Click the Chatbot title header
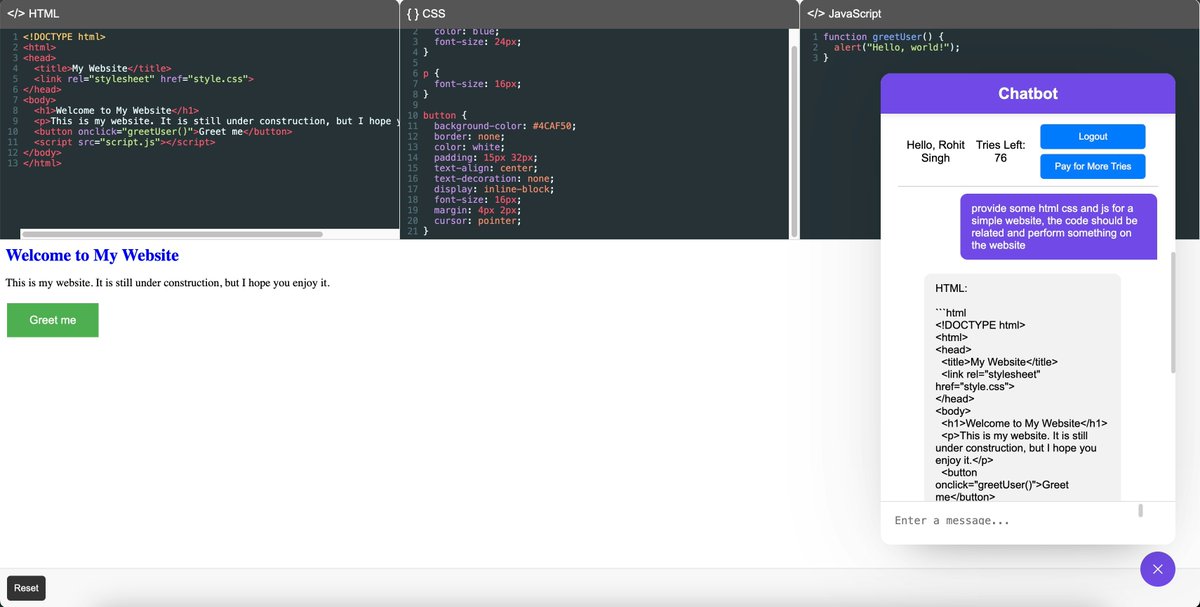Image resolution: width=1200 pixels, height=607 pixels. click(x=1027, y=93)
